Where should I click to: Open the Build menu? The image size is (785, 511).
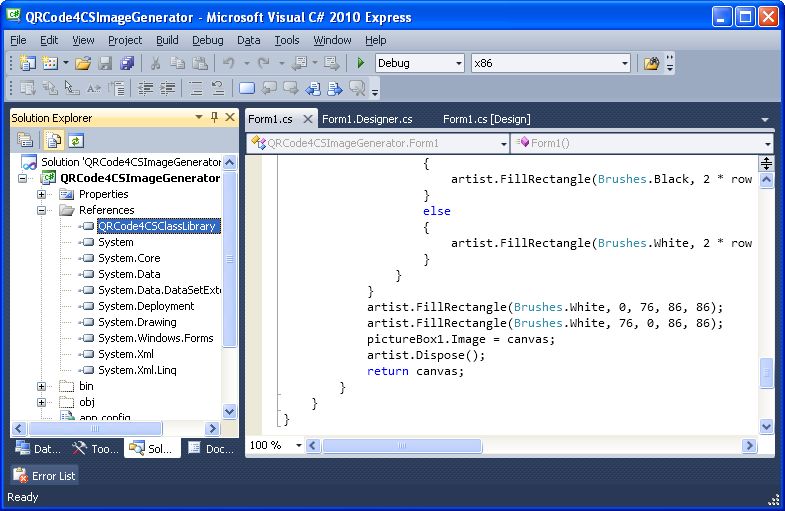167,40
